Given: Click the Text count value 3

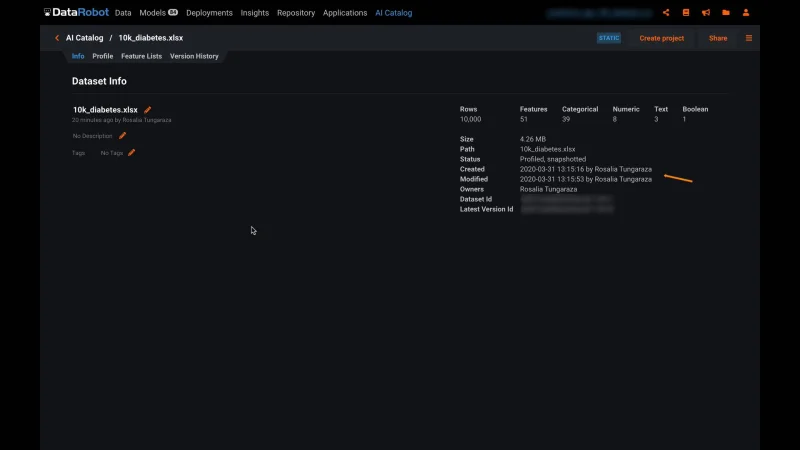Looking at the screenshot, I should point(656,119).
